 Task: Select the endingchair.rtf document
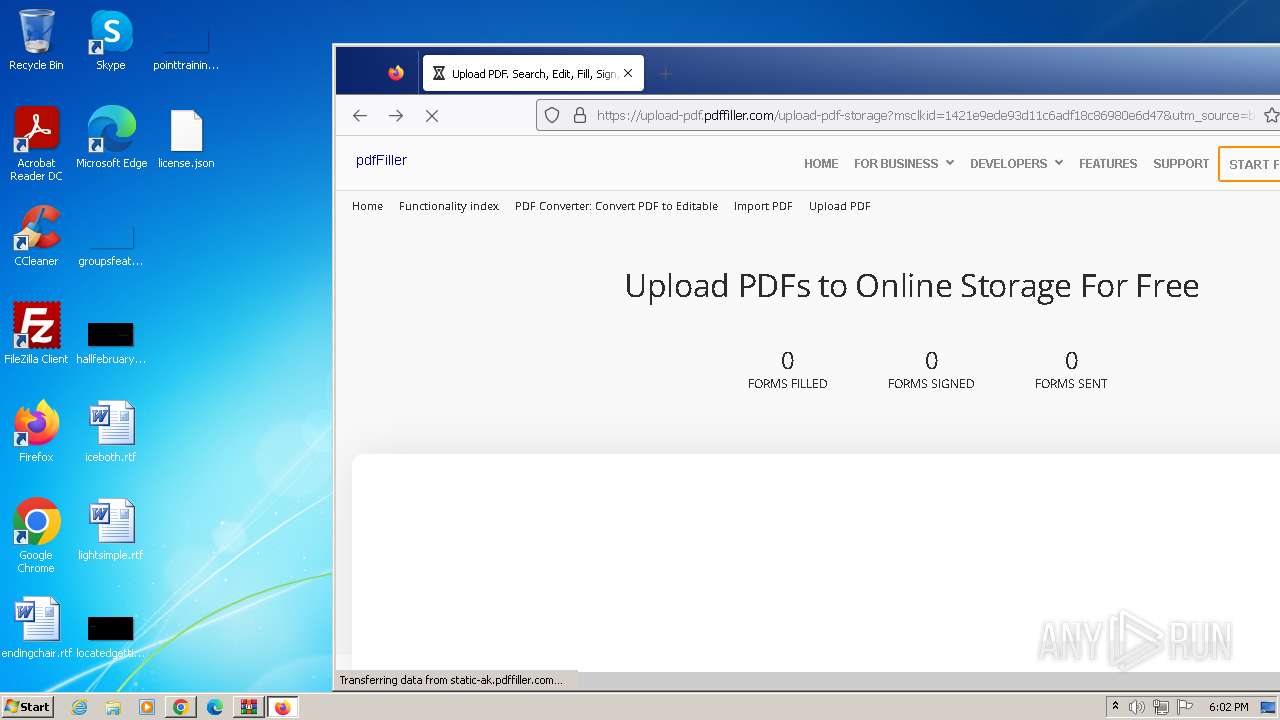[36, 628]
